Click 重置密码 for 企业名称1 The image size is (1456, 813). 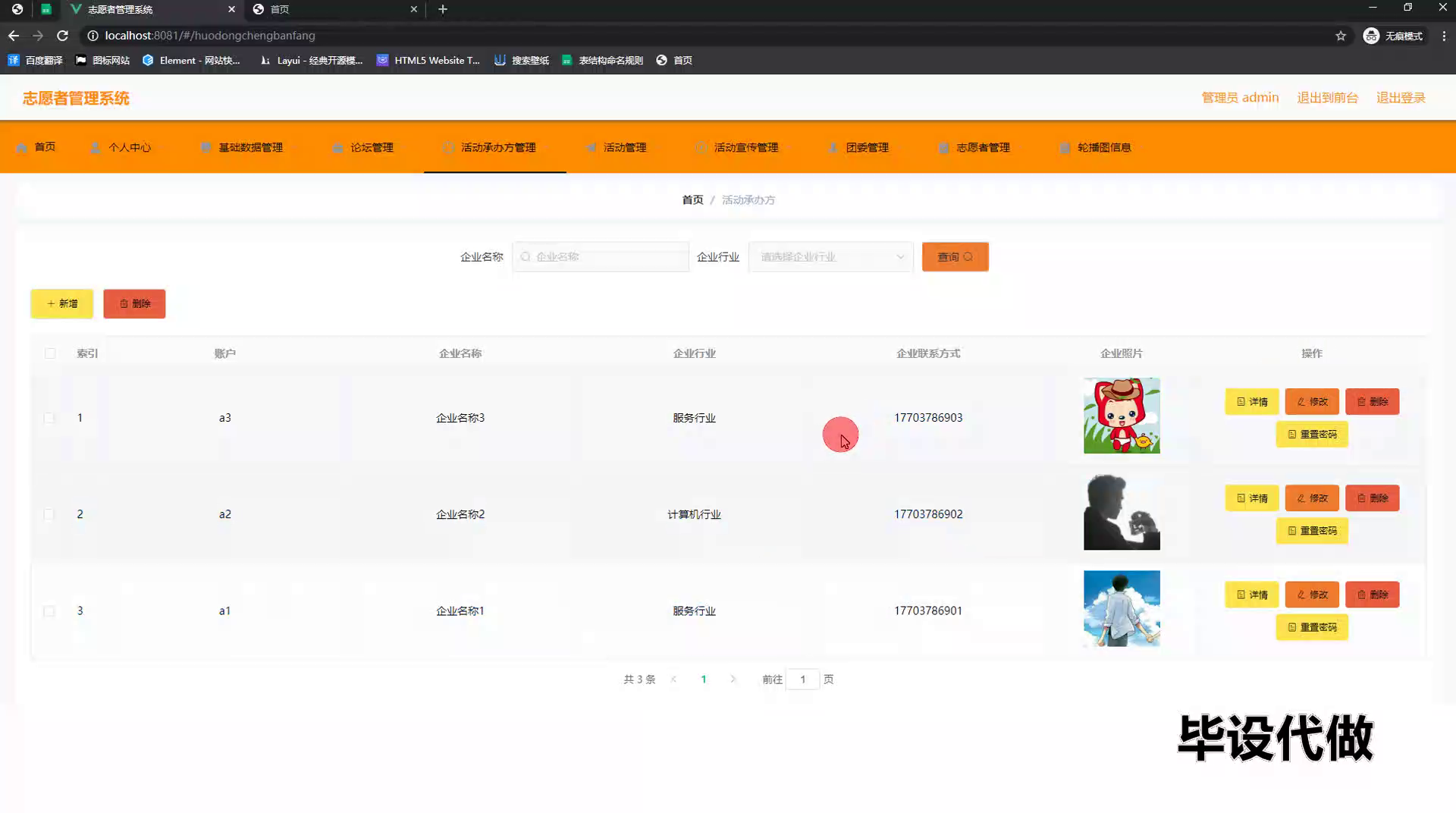point(1312,627)
